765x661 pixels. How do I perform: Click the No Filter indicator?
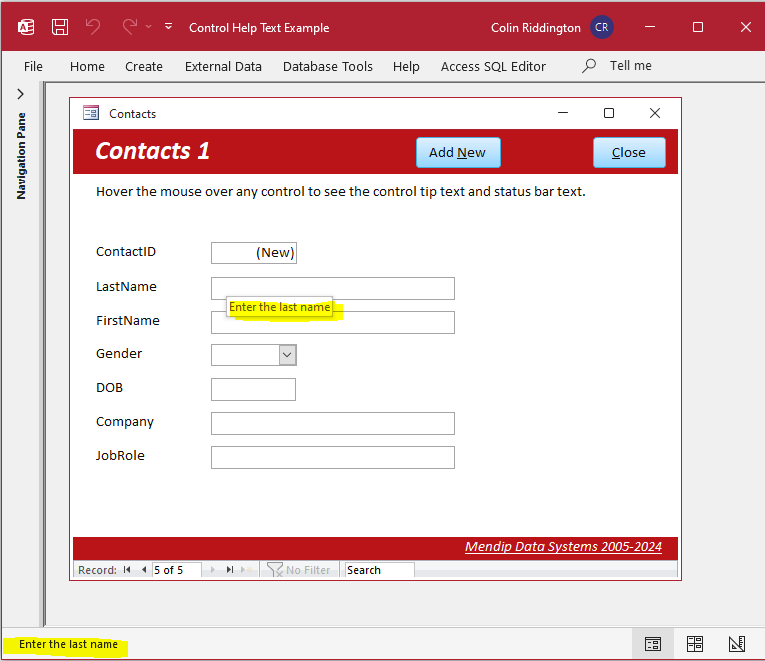(299, 570)
